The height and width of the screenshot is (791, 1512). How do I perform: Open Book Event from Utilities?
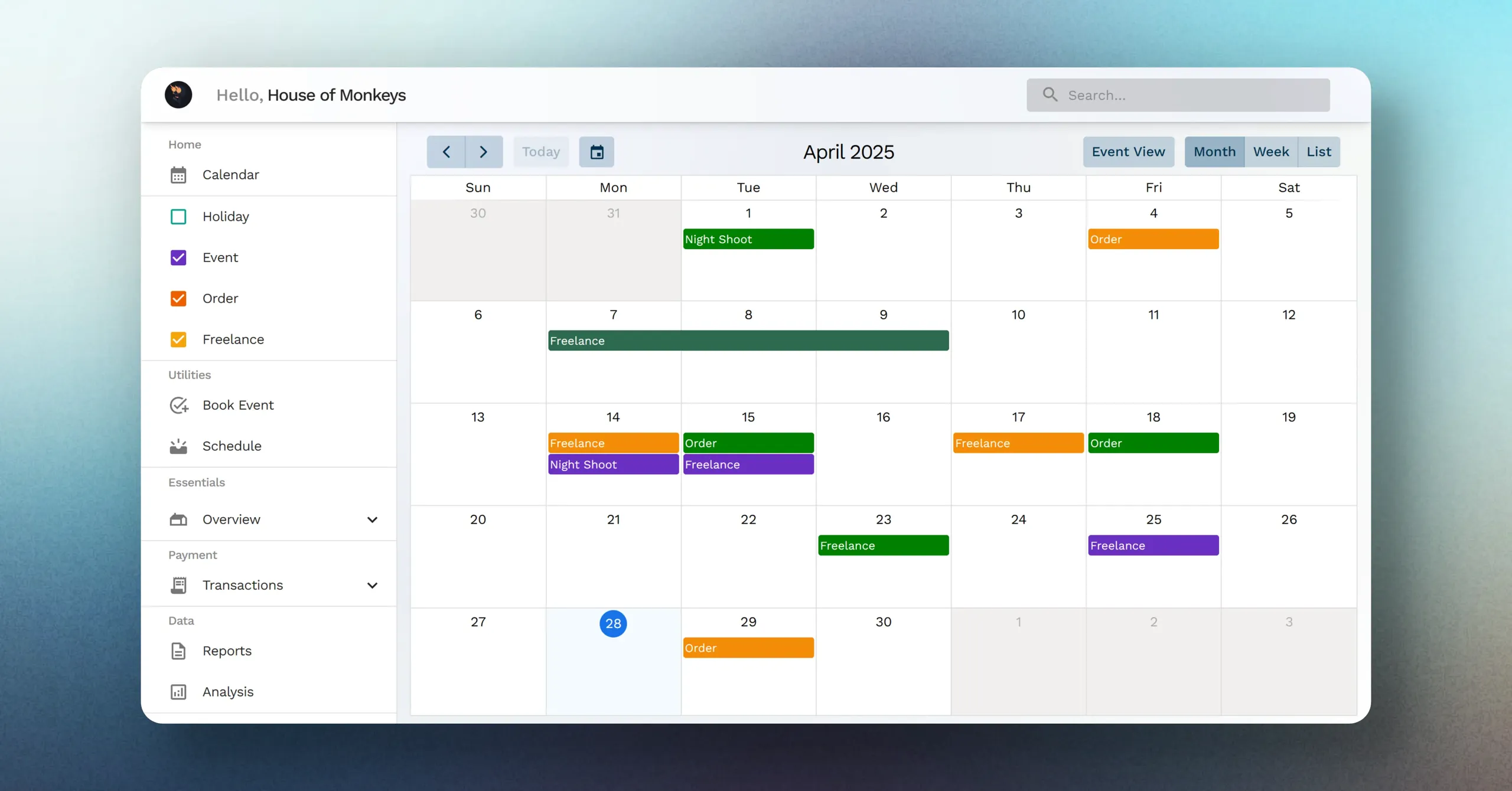click(178, 405)
